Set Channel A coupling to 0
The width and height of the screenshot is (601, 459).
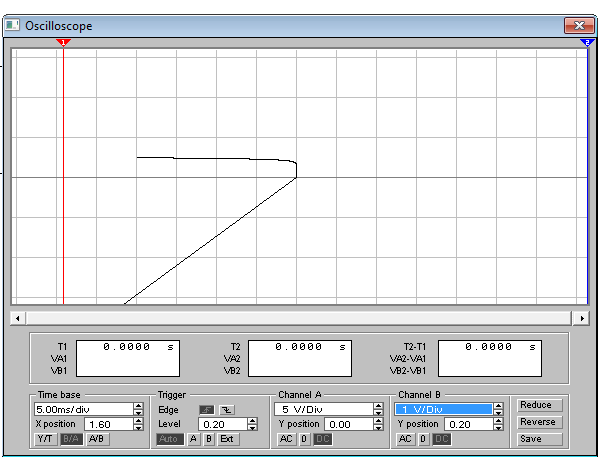pos(304,439)
